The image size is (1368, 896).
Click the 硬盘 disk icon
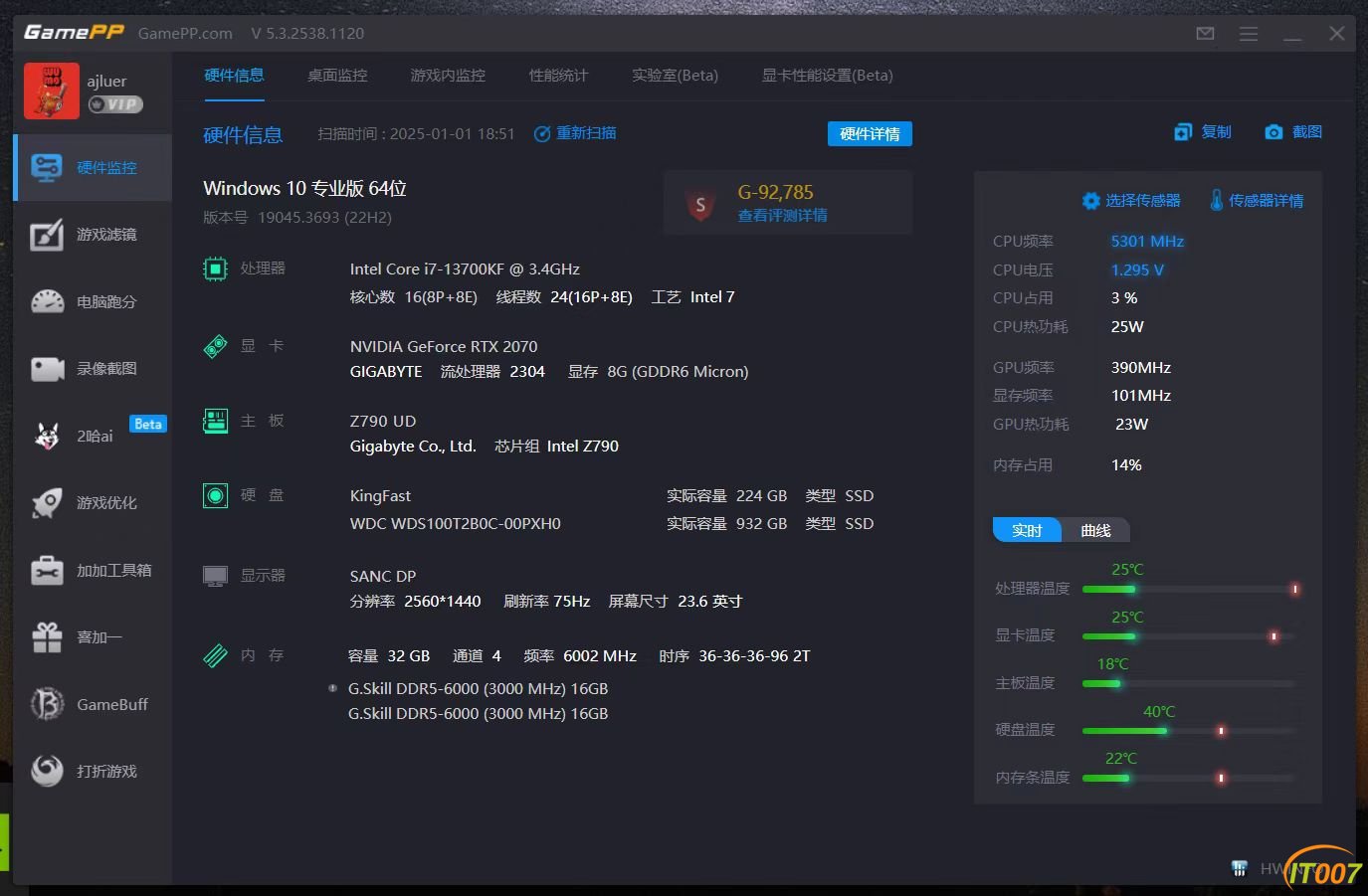215,495
